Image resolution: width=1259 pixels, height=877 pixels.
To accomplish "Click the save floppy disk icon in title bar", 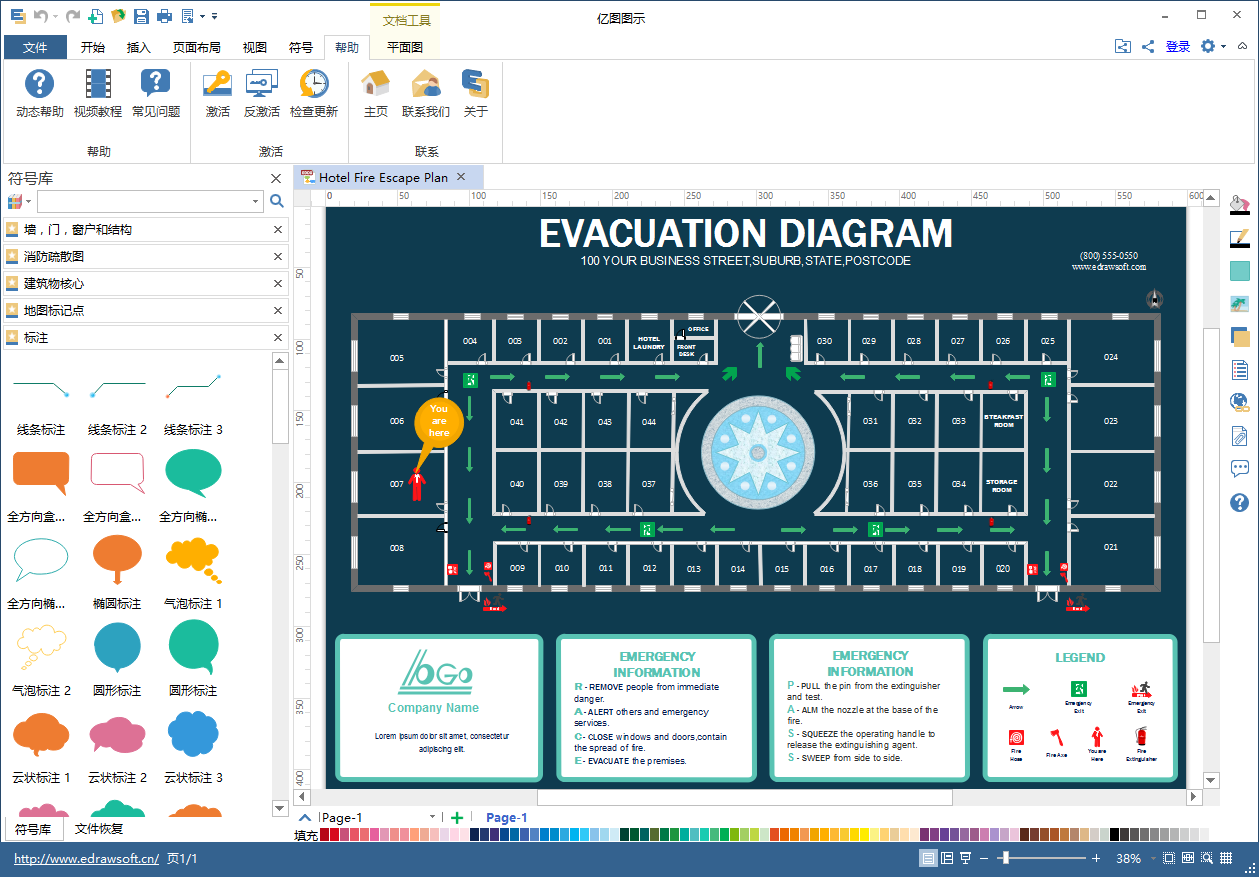I will [x=141, y=16].
